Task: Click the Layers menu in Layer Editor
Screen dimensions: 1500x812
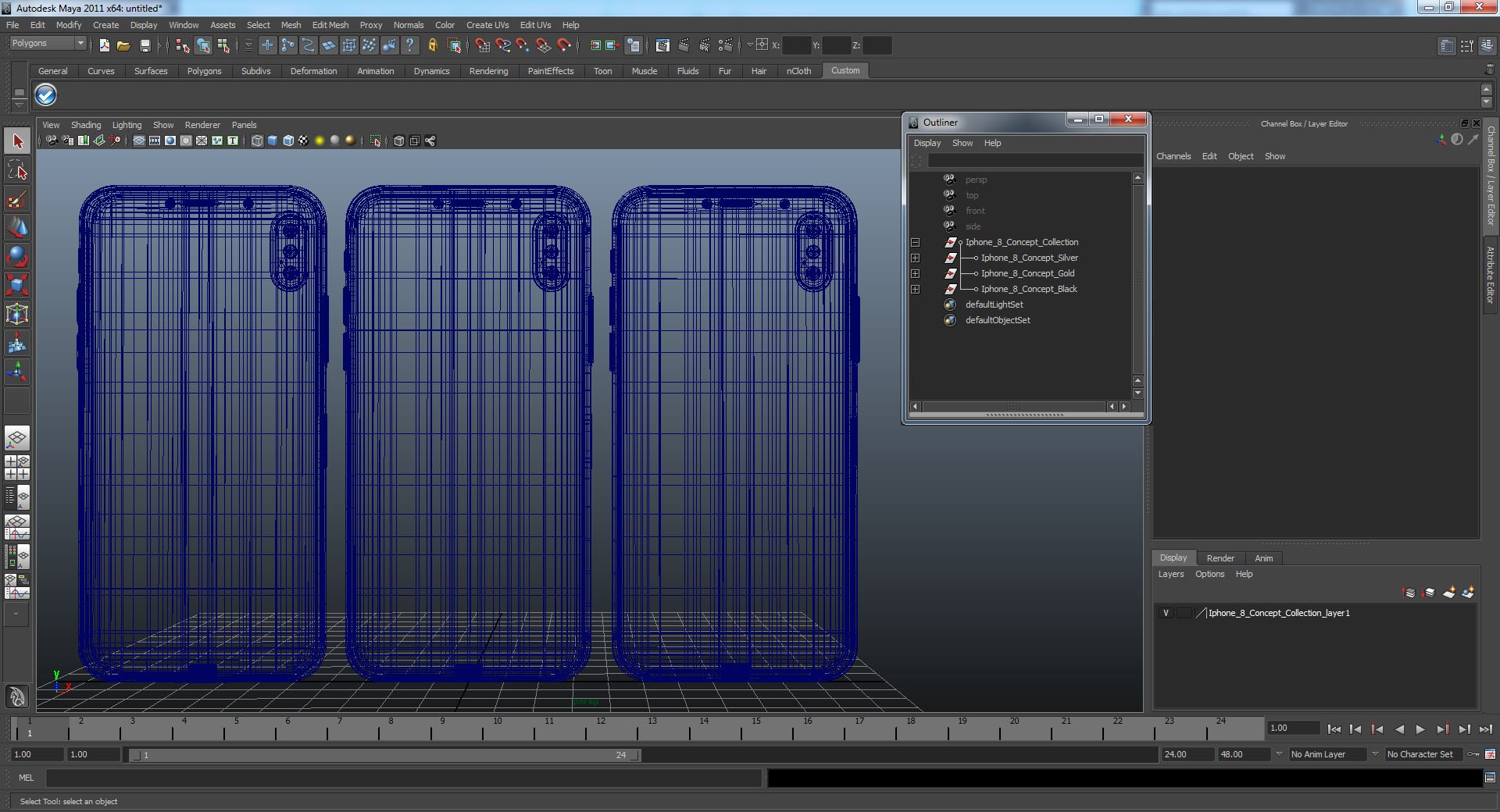Action: (x=1170, y=574)
